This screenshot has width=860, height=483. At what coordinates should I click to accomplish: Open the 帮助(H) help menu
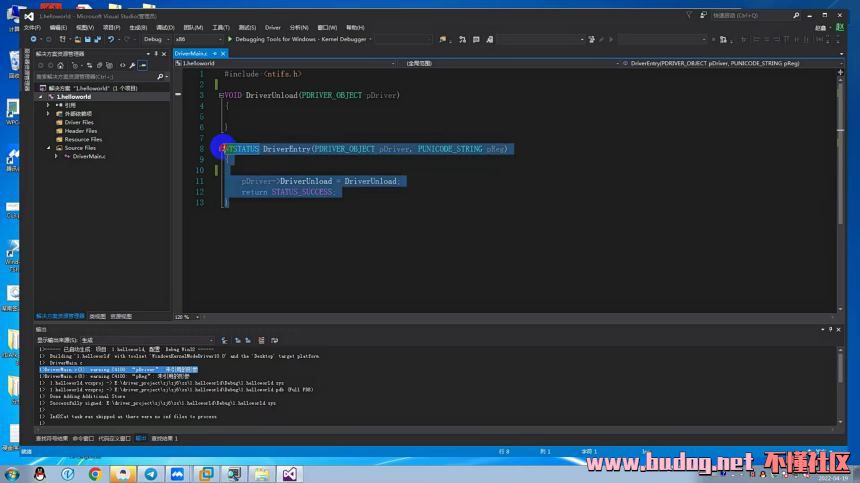pos(355,27)
